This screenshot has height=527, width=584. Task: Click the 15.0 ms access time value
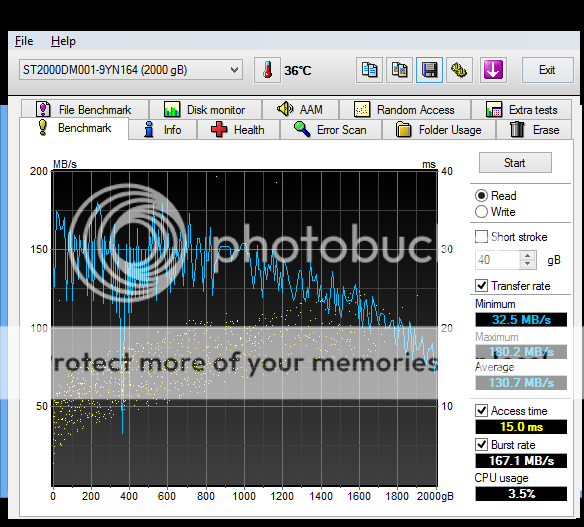pos(521,426)
